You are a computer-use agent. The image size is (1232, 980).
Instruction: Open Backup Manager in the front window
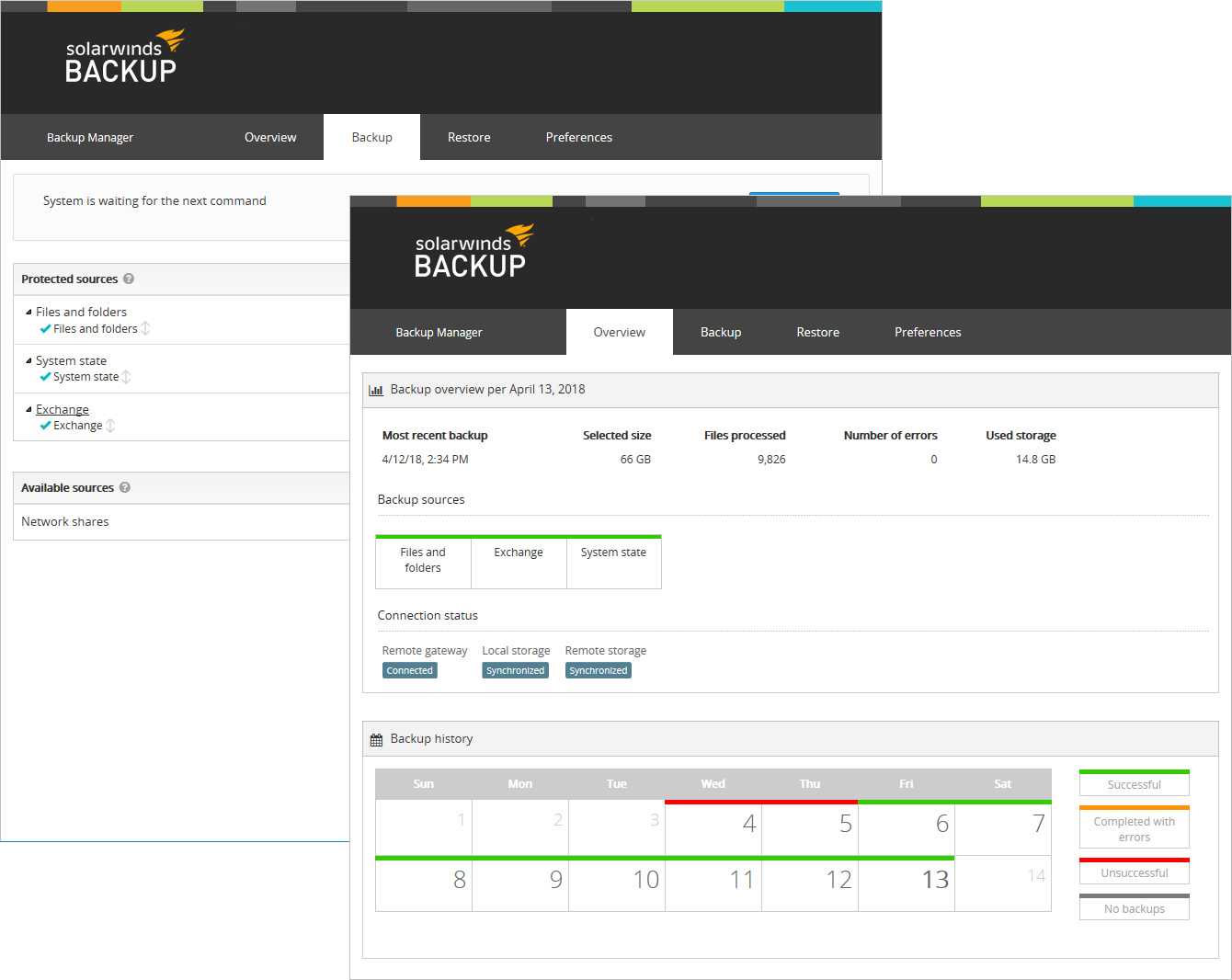439,332
